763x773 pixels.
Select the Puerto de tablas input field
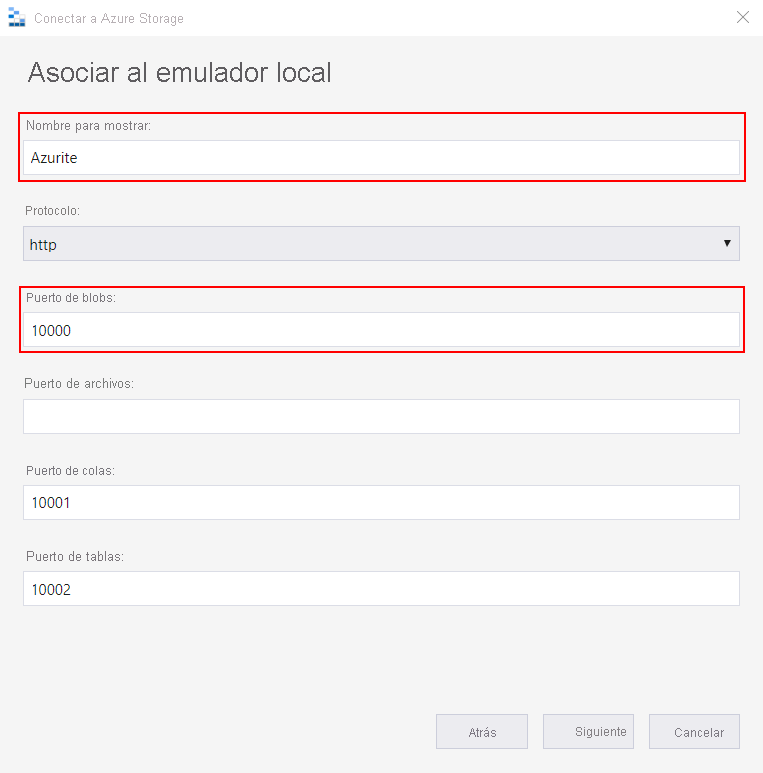[381, 589]
